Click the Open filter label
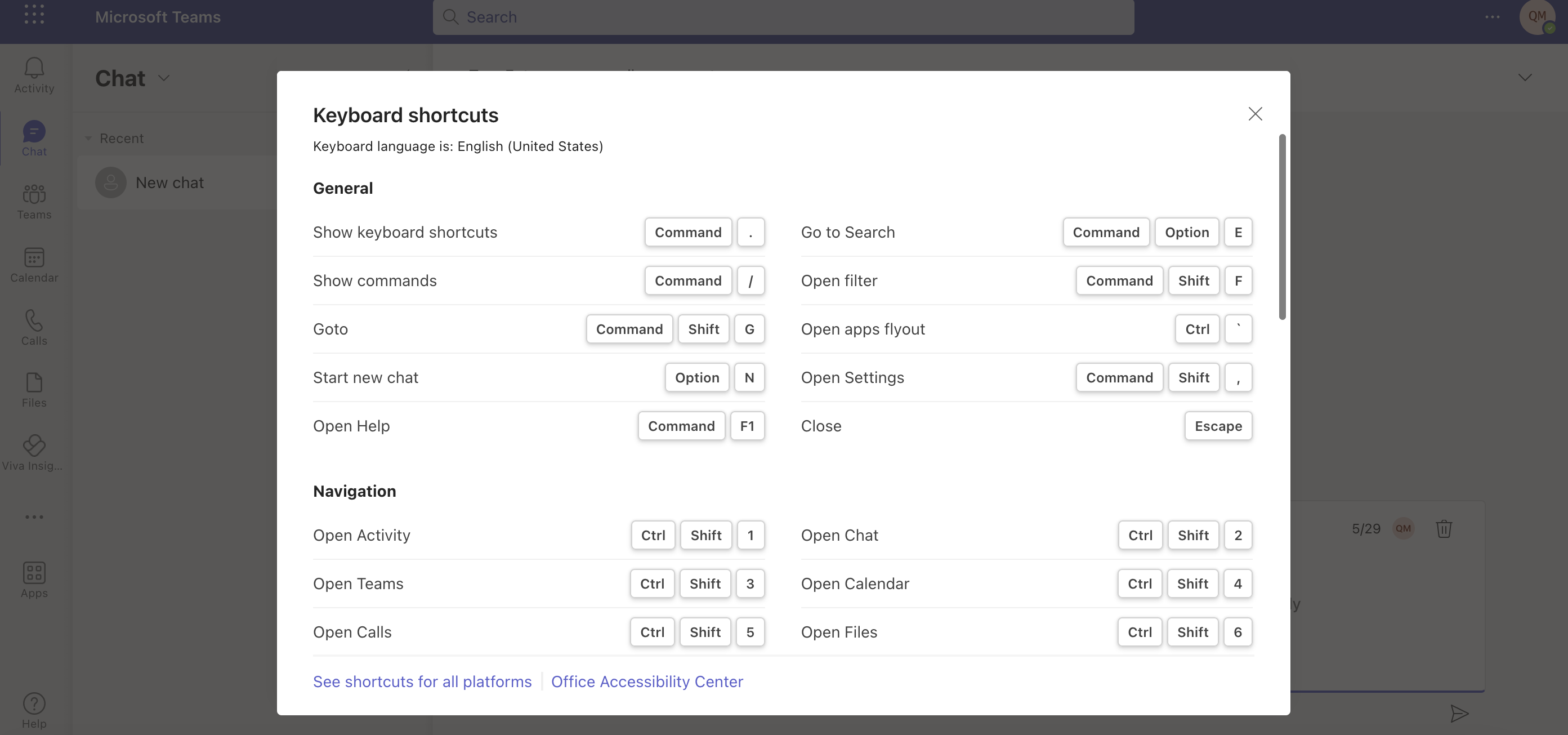This screenshot has height=735, width=1568. pos(839,280)
